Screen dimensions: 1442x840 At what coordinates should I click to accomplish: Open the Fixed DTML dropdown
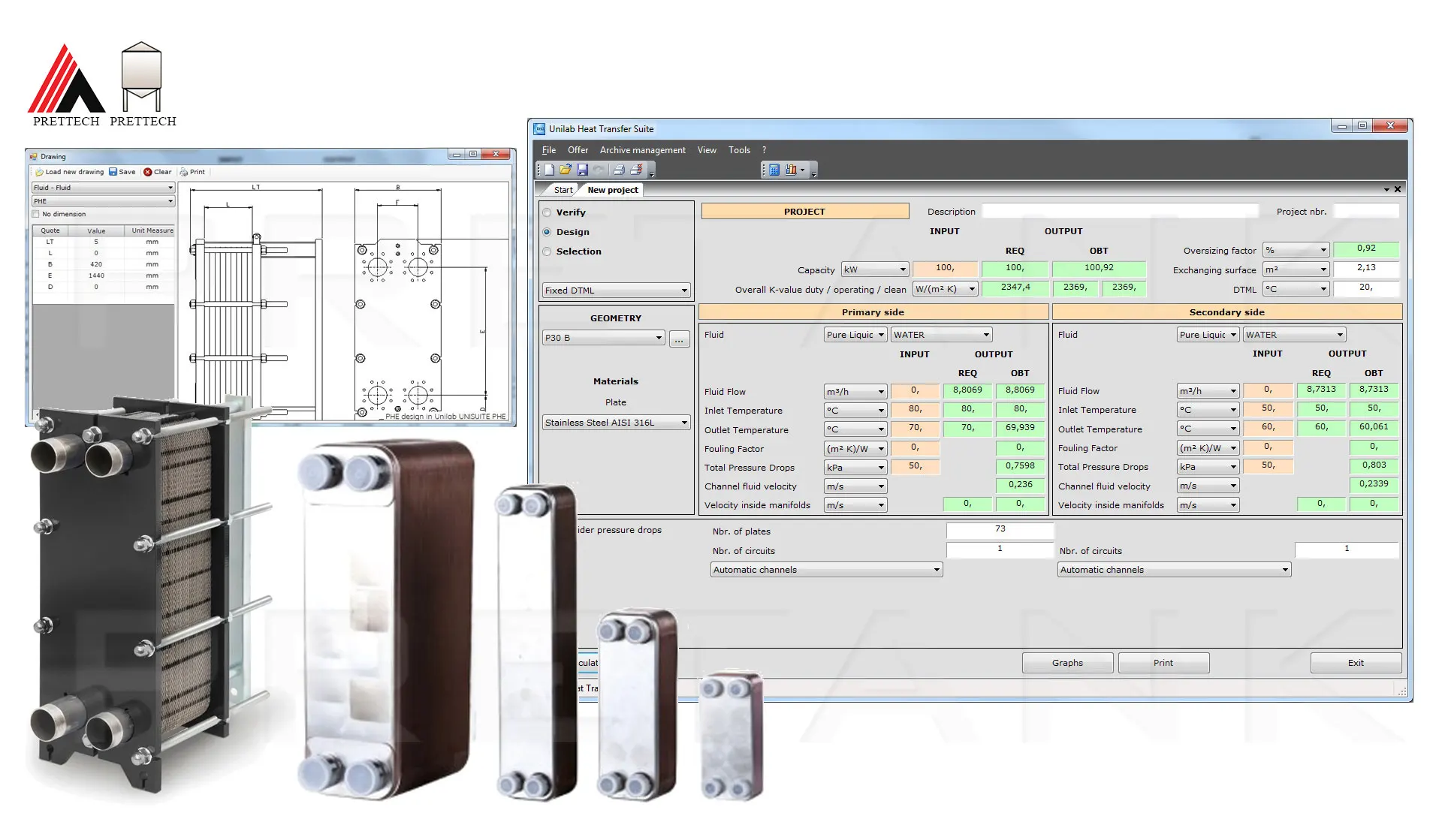point(616,291)
